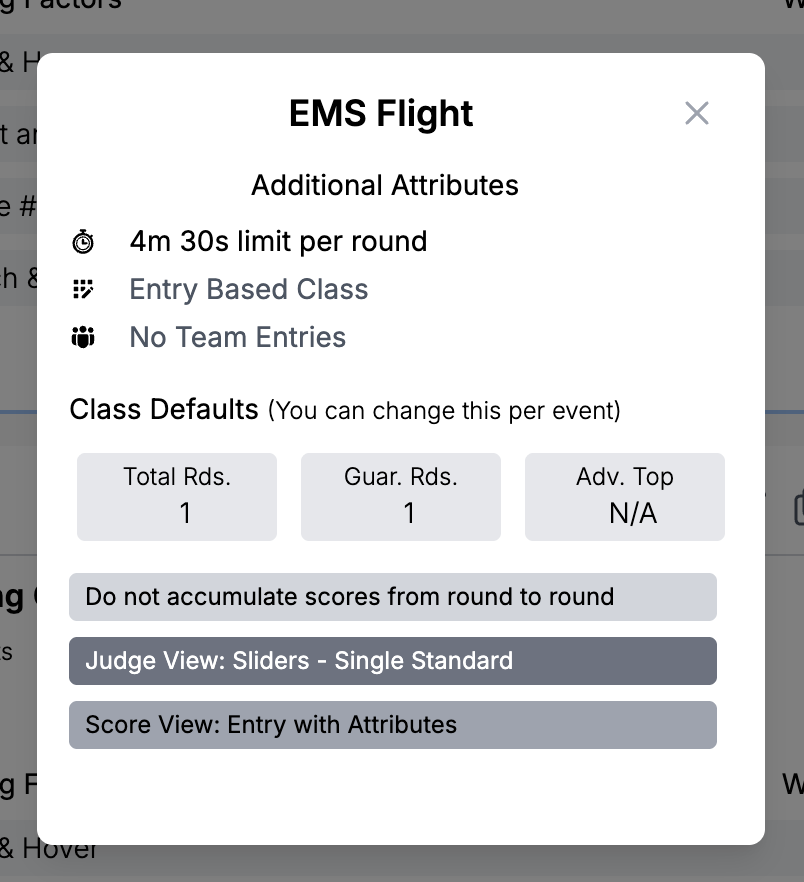Viewport: 804px width, 882px height.
Task: Click Do not accumulate scores bar
Action: tap(393, 597)
